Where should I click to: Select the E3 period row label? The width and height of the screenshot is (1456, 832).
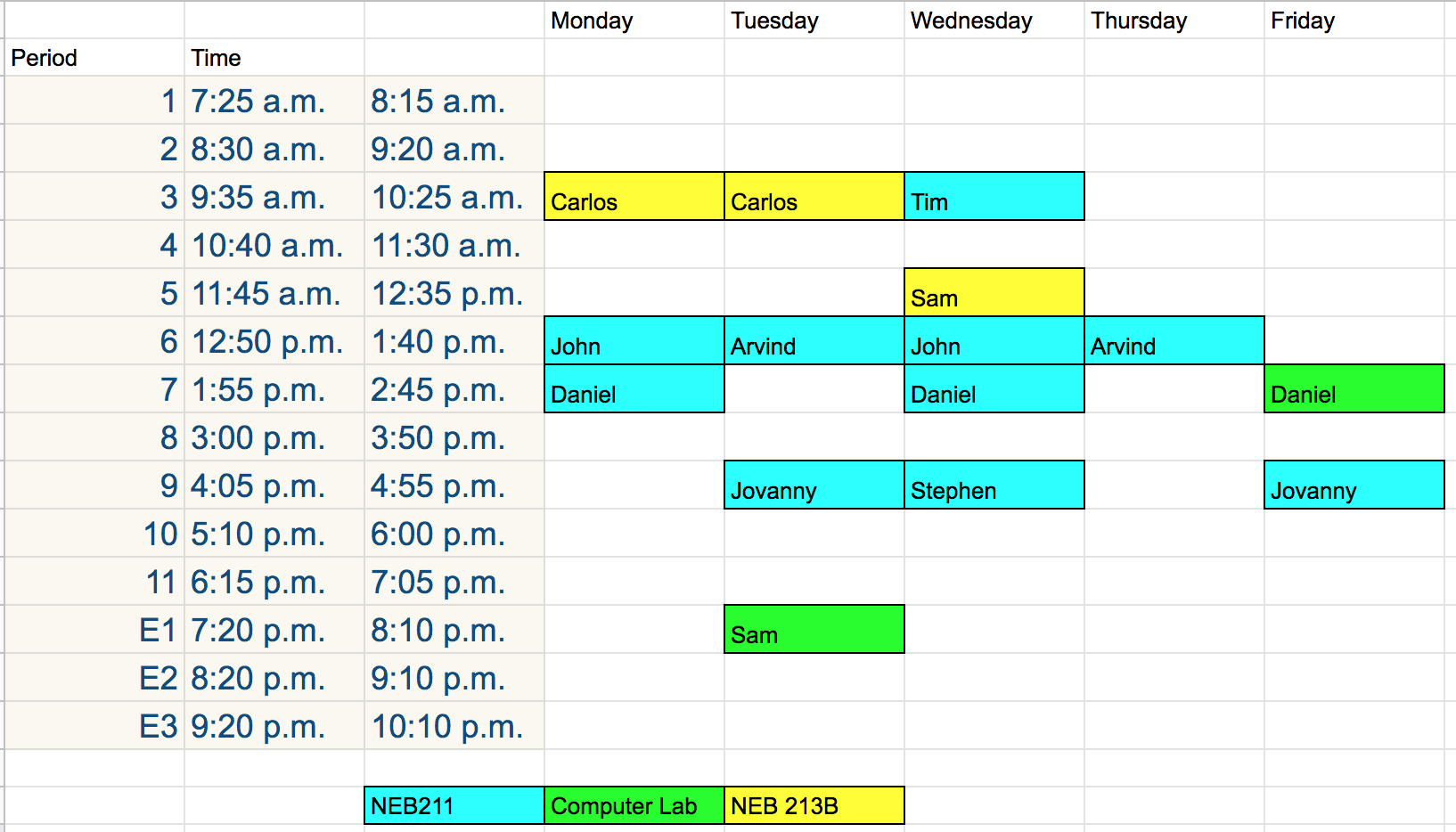coord(94,725)
